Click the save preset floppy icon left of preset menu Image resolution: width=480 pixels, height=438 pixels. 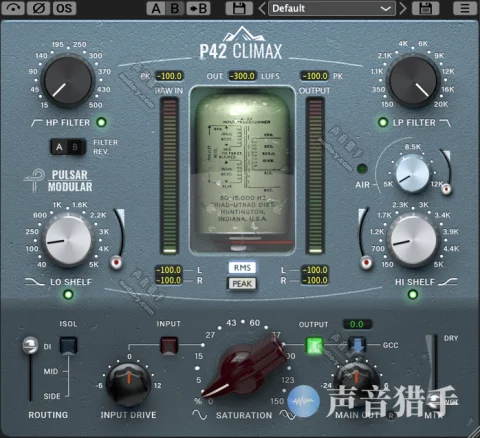(239, 8)
